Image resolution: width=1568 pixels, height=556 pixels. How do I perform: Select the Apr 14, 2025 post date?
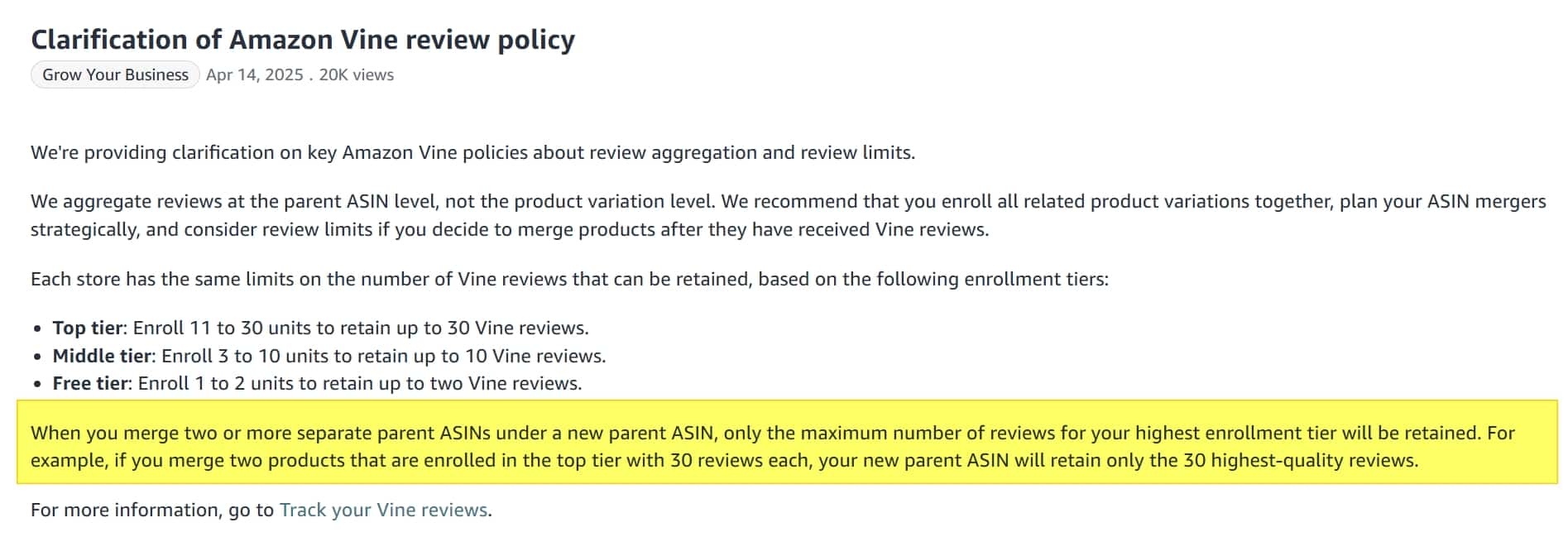coord(255,74)
